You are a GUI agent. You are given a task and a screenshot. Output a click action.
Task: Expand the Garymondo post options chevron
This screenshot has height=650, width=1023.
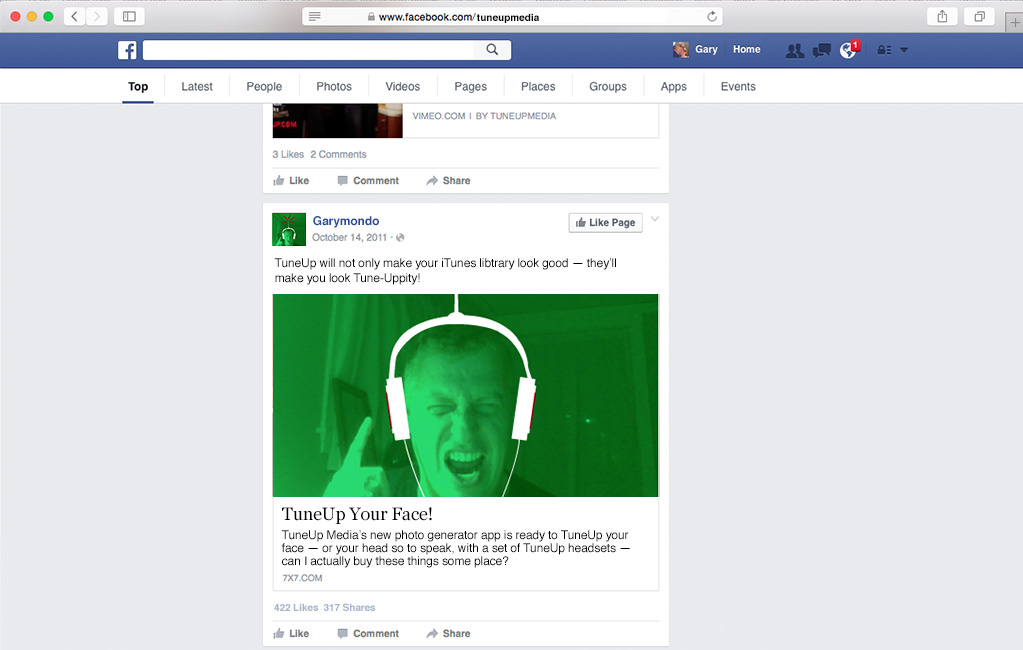655,220
